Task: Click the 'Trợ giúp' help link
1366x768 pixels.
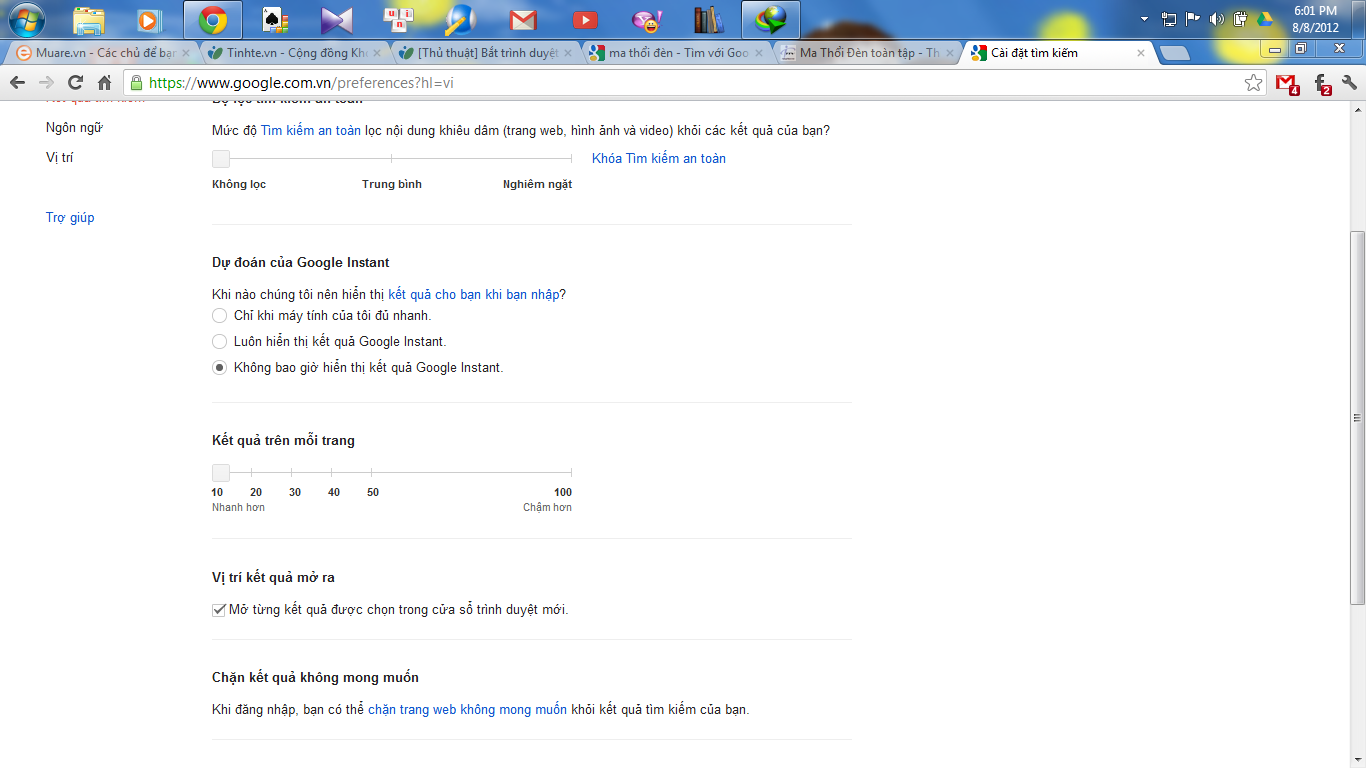Action: point(70,217)
